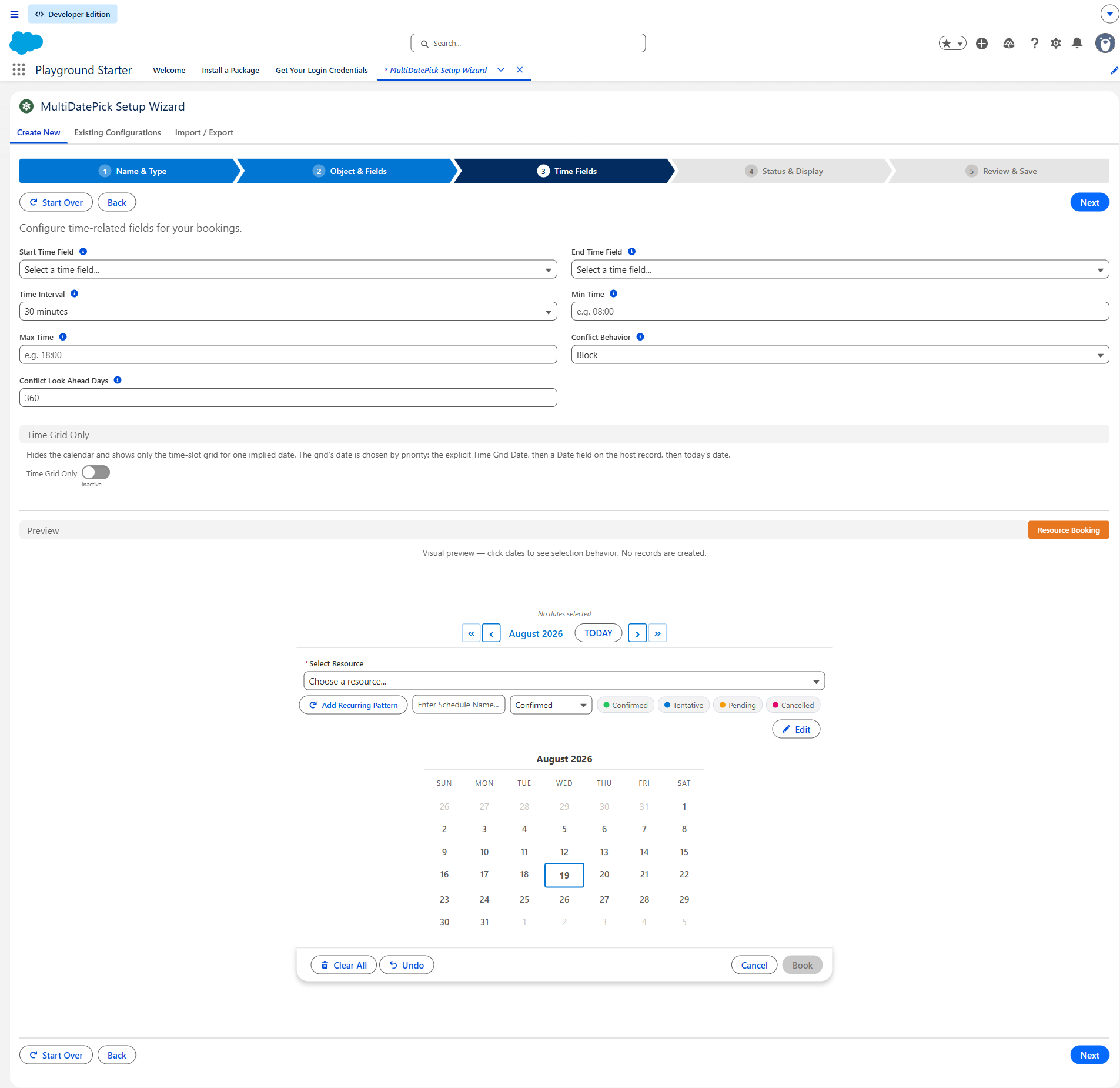The height and width of the screenshot is (1088, 1120).
Task: Open the App Launcher grid icon
Action: [x=19, y=70]
